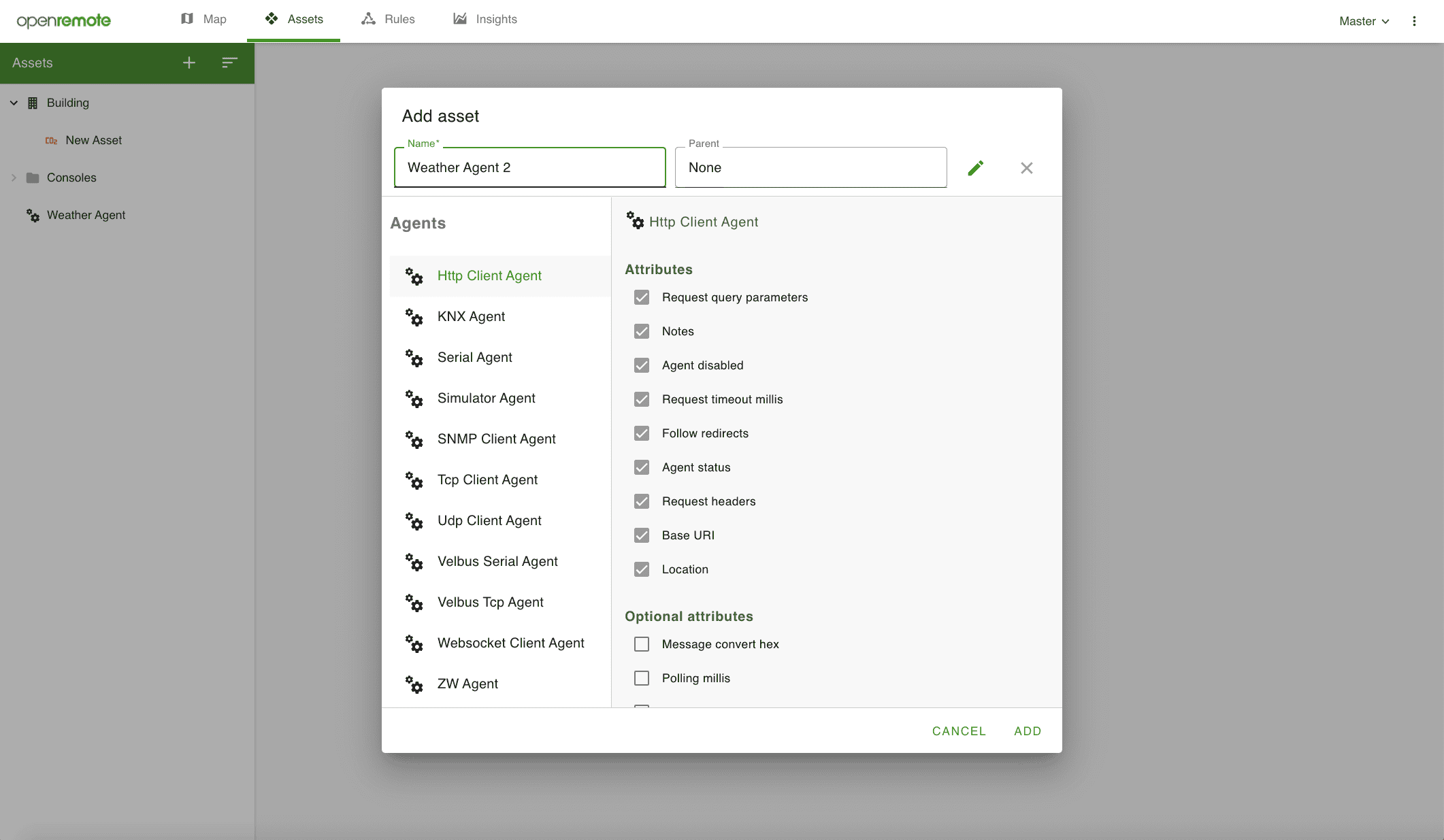
Task: Enable Message convert hex checkbox
Action: 642,644
